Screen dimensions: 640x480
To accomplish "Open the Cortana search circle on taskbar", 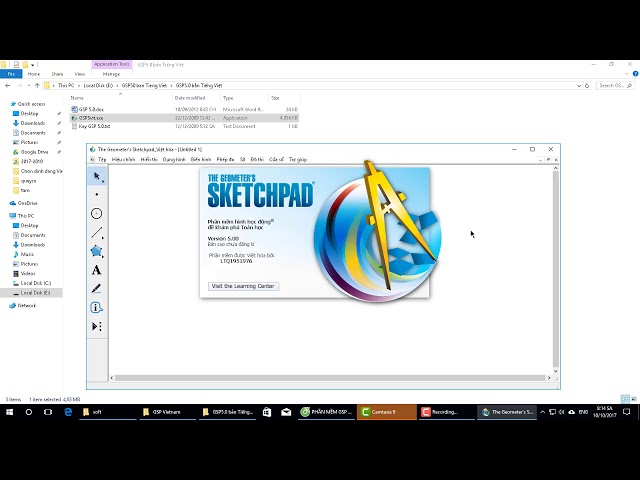I will tap(29, 412).
